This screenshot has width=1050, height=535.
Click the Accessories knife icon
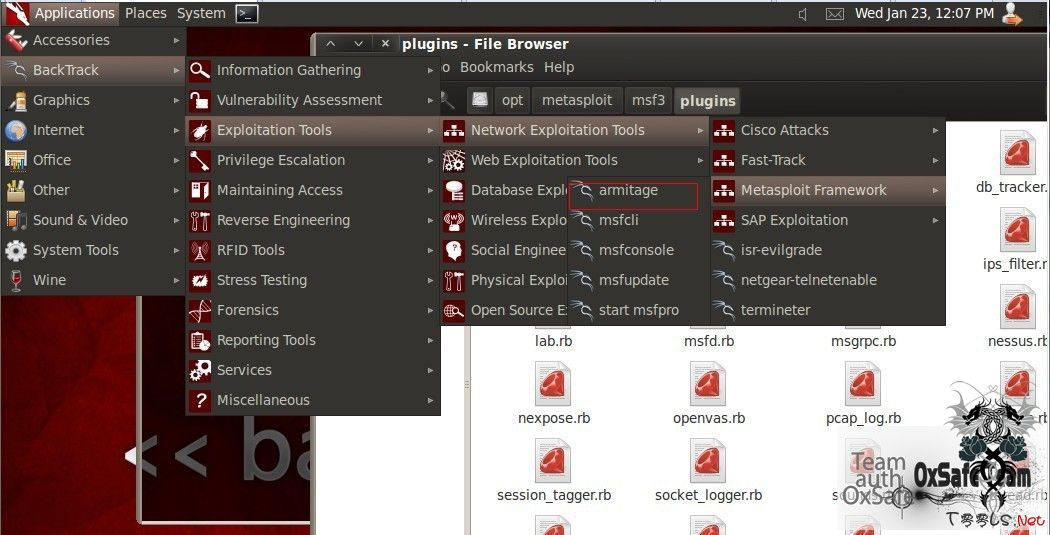(x=15, y=40)
